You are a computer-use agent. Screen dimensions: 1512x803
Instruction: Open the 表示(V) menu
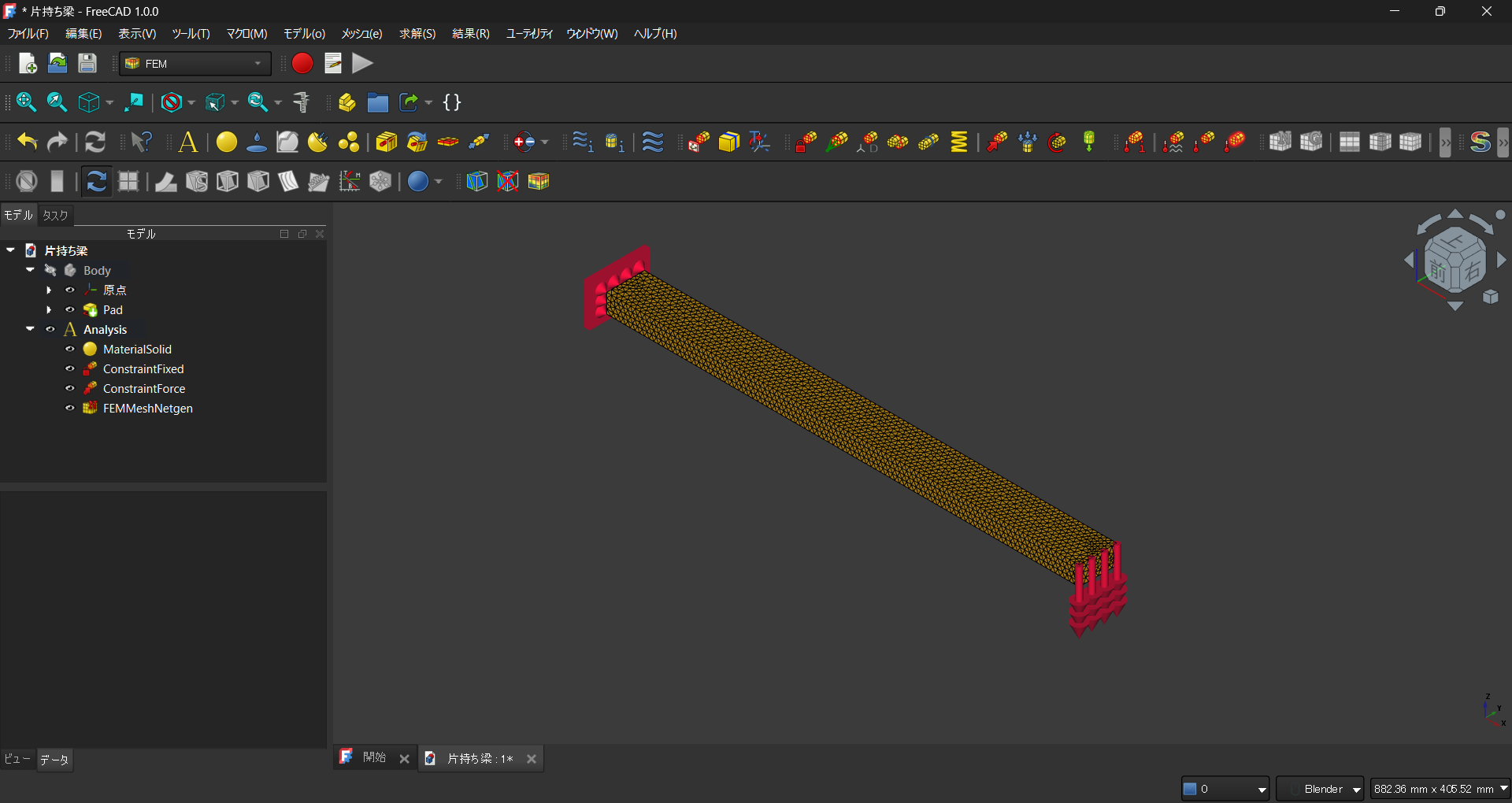click(137, 34)
